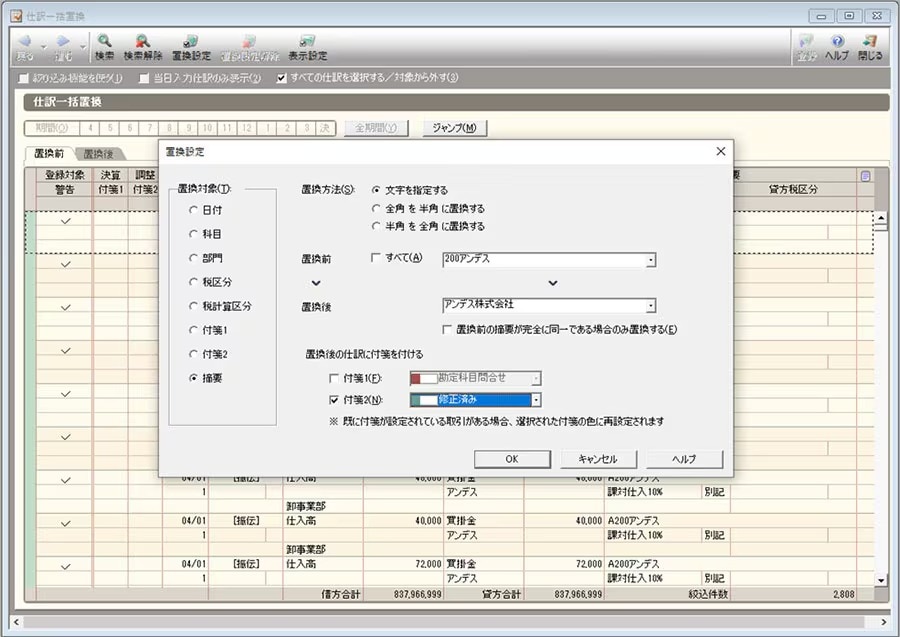Click the 検索解除 toolbar icon

tap(143, 48)
